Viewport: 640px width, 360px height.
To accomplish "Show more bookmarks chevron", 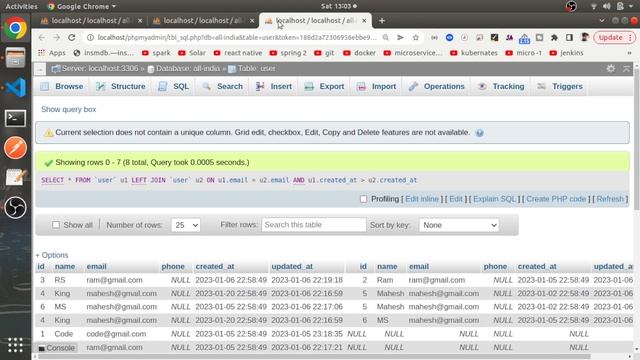I will [629, 53].
